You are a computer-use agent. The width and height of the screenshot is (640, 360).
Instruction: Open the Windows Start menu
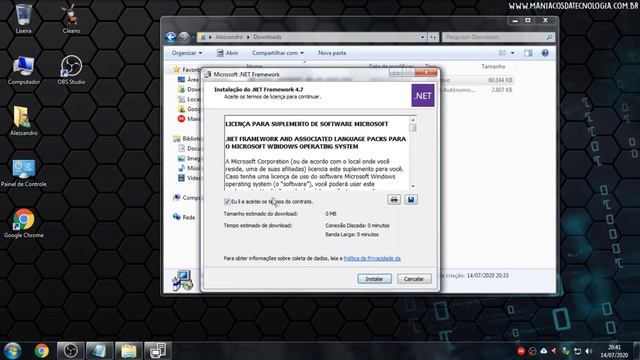point(12,351)
